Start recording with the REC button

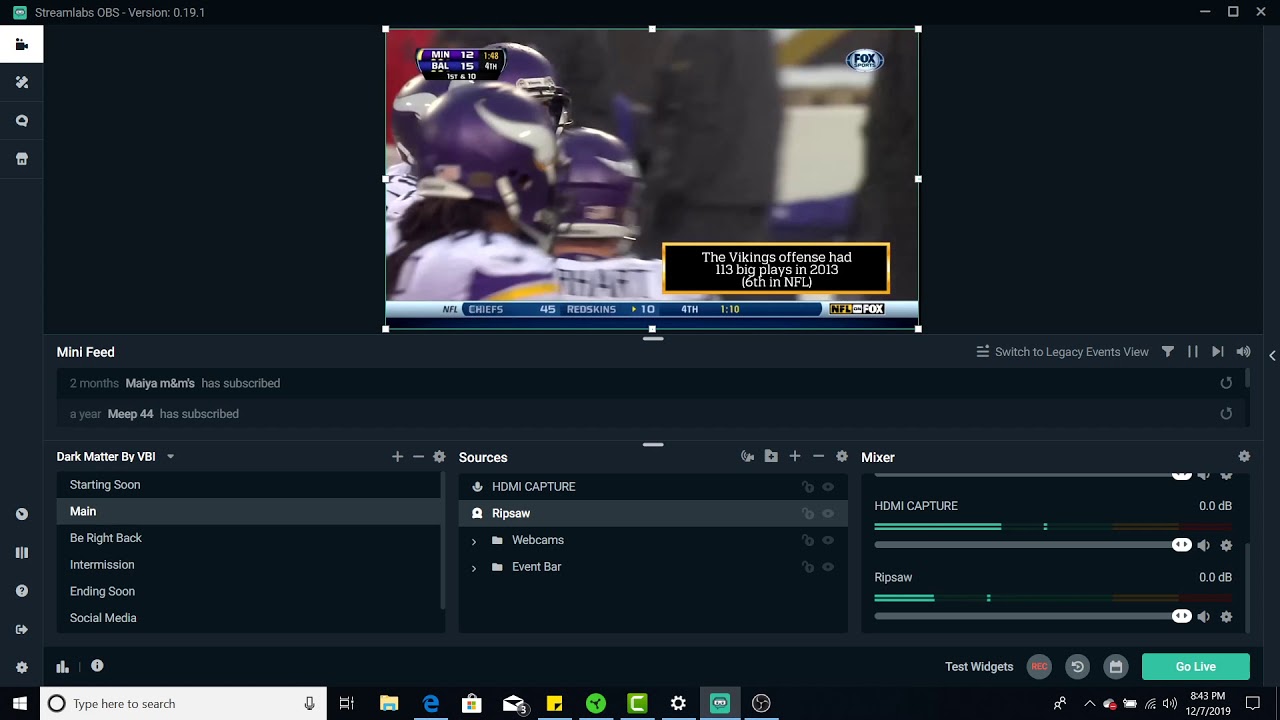[x=1040, y=667]
